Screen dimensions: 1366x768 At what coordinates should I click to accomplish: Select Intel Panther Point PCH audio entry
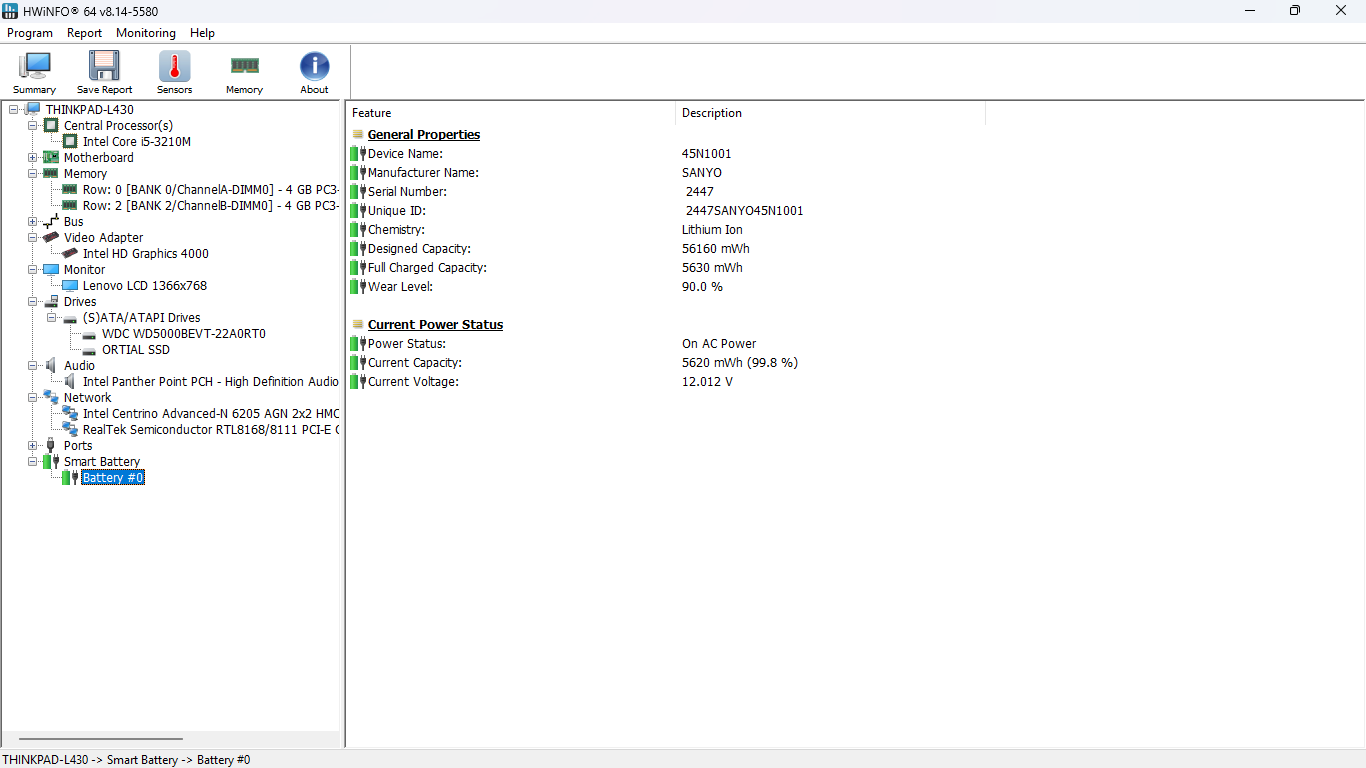211,381
